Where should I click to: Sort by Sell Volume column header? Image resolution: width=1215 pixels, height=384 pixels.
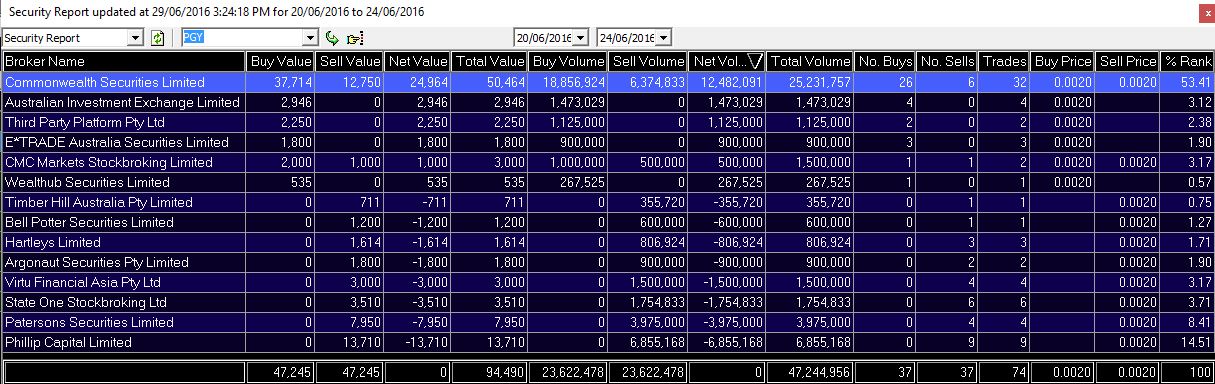tap(648, 61)
